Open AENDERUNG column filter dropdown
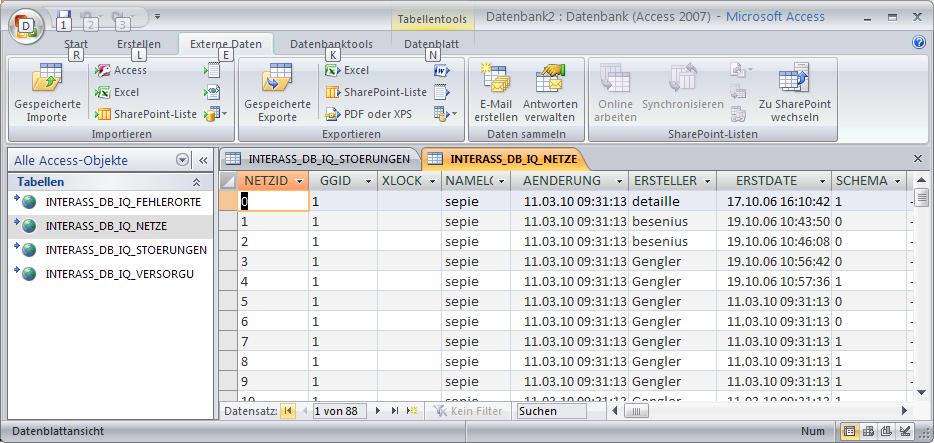 click(620, 181)
